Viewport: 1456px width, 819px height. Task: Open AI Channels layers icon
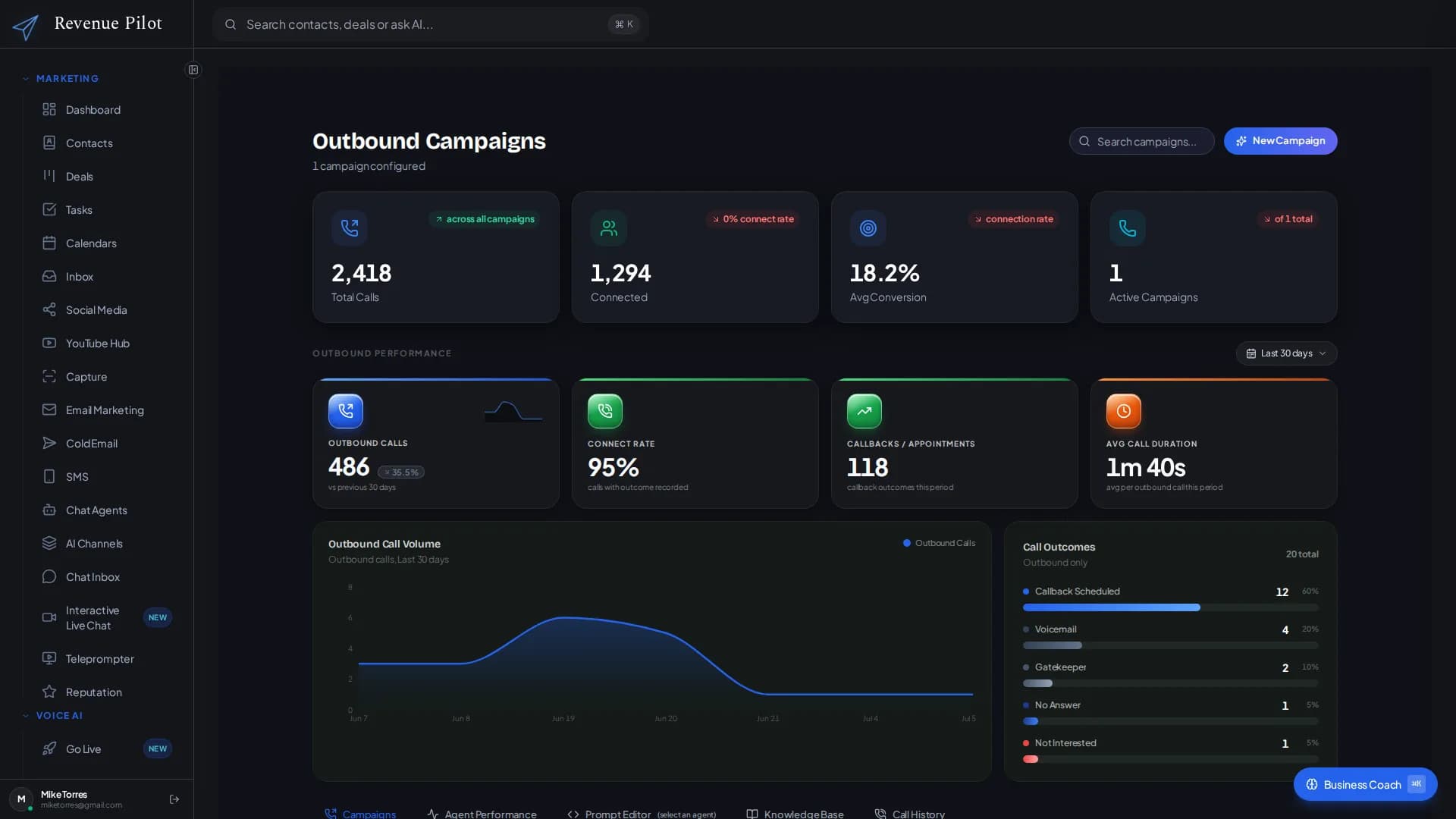49,543
